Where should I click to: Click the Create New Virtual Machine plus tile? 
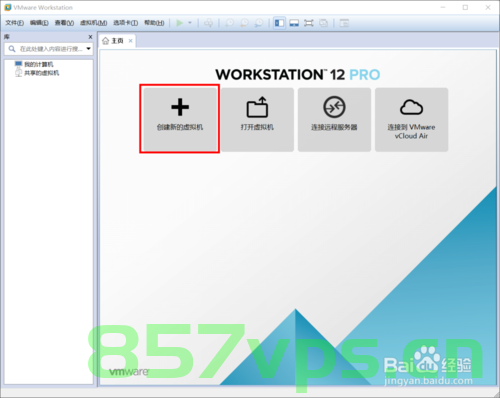click(x=180, y=119)
